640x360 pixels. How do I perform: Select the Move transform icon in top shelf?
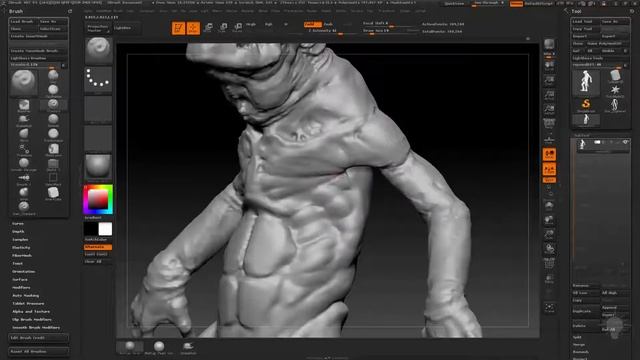[208, 27]
